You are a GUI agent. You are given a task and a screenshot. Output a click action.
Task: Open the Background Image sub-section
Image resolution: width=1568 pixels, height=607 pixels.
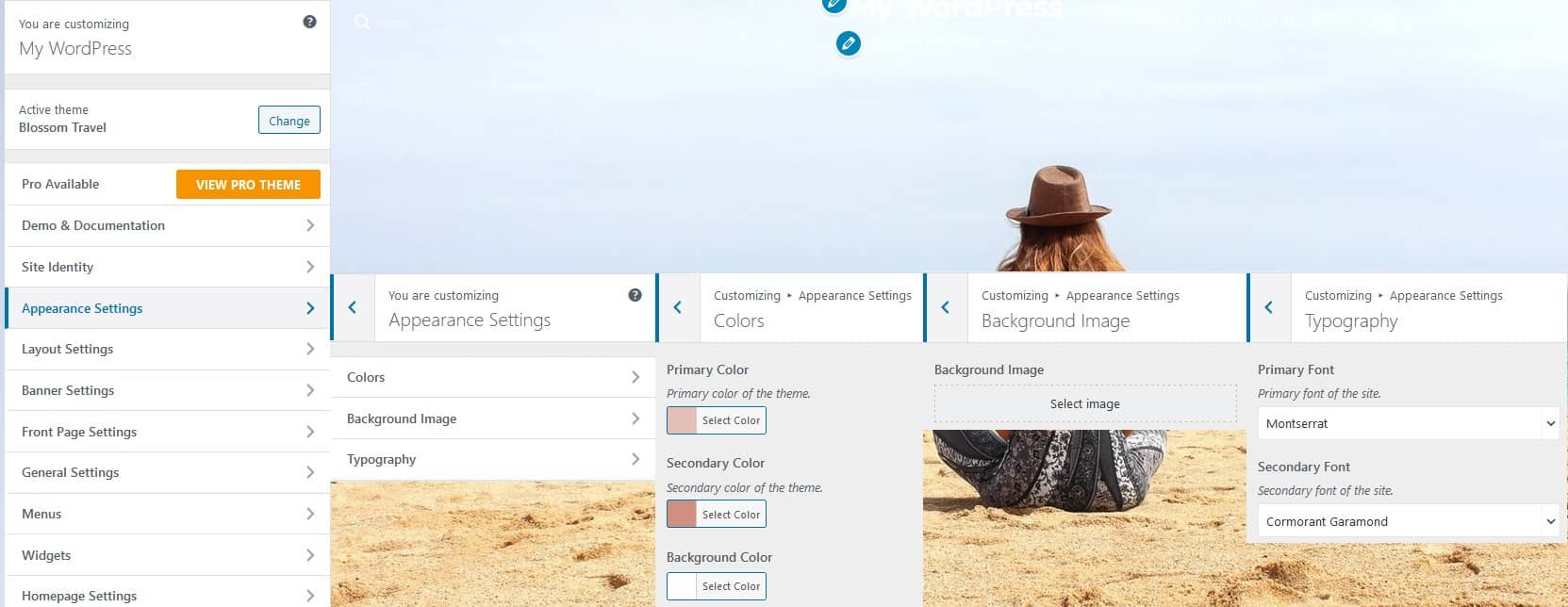pos(493,418)
